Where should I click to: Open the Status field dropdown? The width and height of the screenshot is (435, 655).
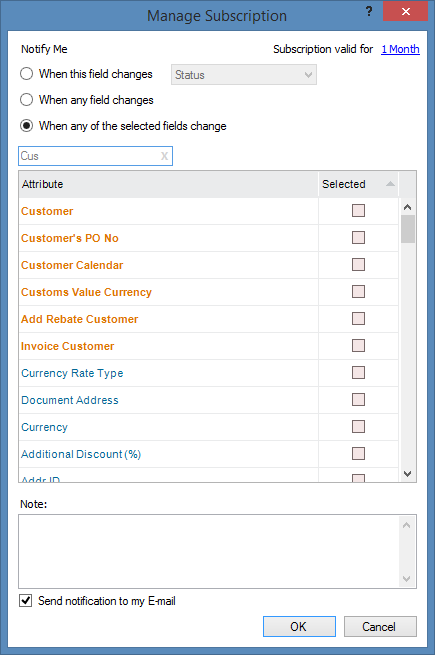point(244,75)
